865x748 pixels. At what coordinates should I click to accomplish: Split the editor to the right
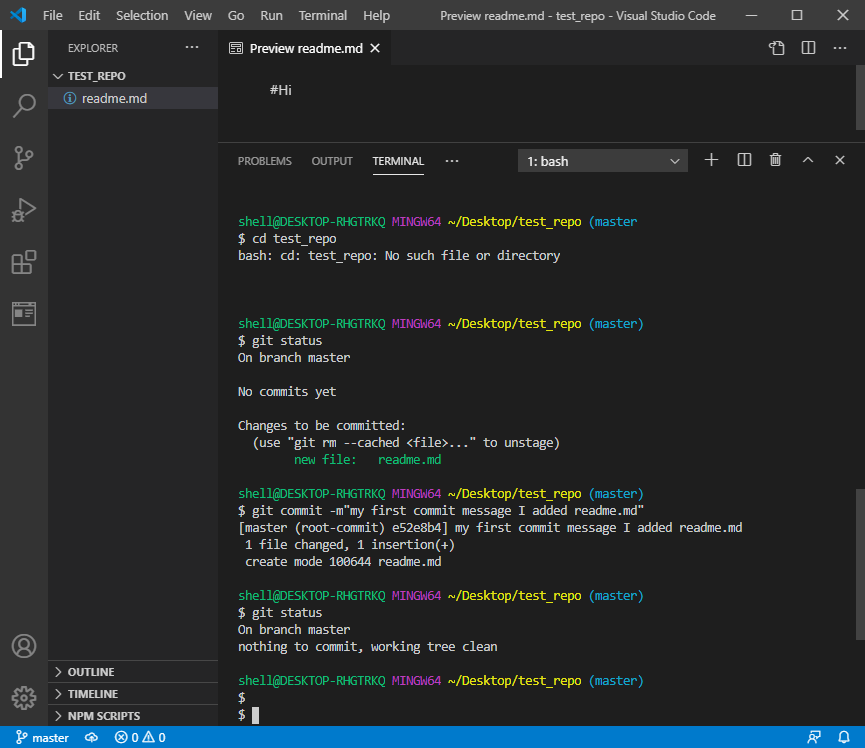tap(808, 48)
